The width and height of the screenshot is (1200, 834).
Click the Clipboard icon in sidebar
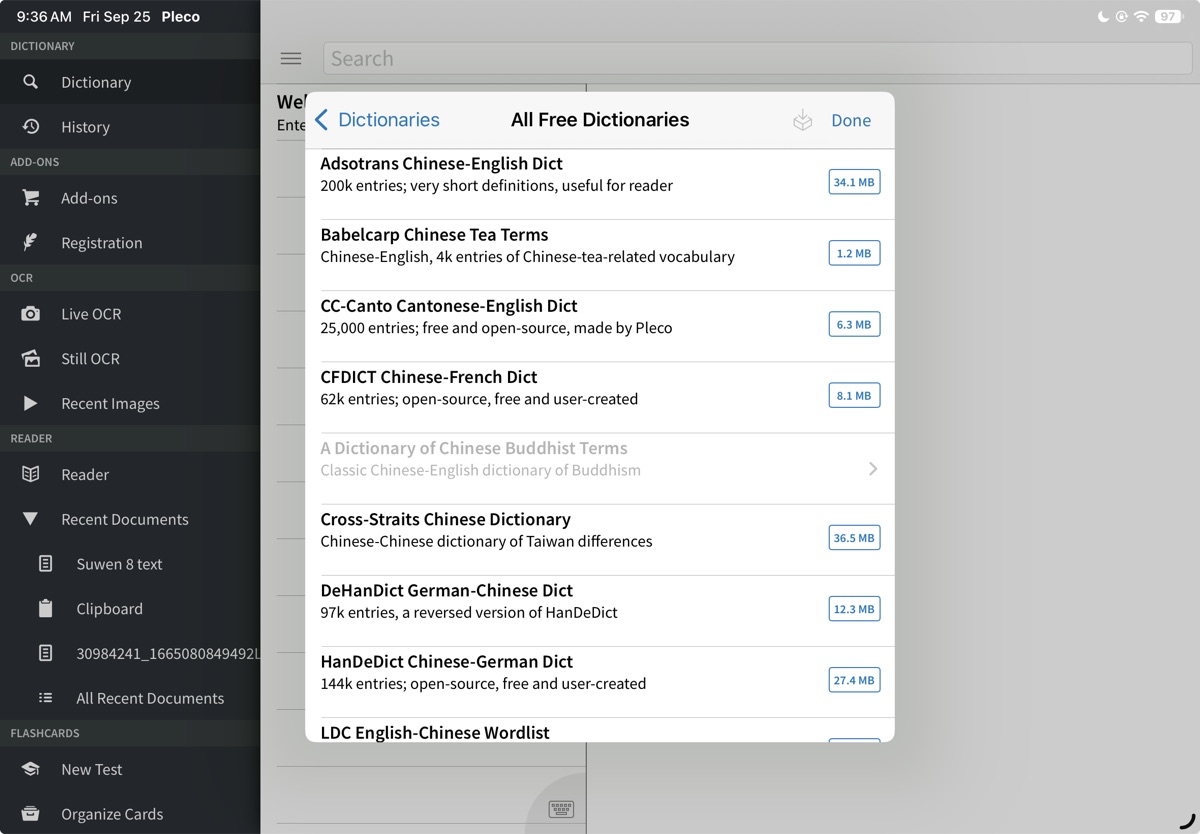point(46,608)
